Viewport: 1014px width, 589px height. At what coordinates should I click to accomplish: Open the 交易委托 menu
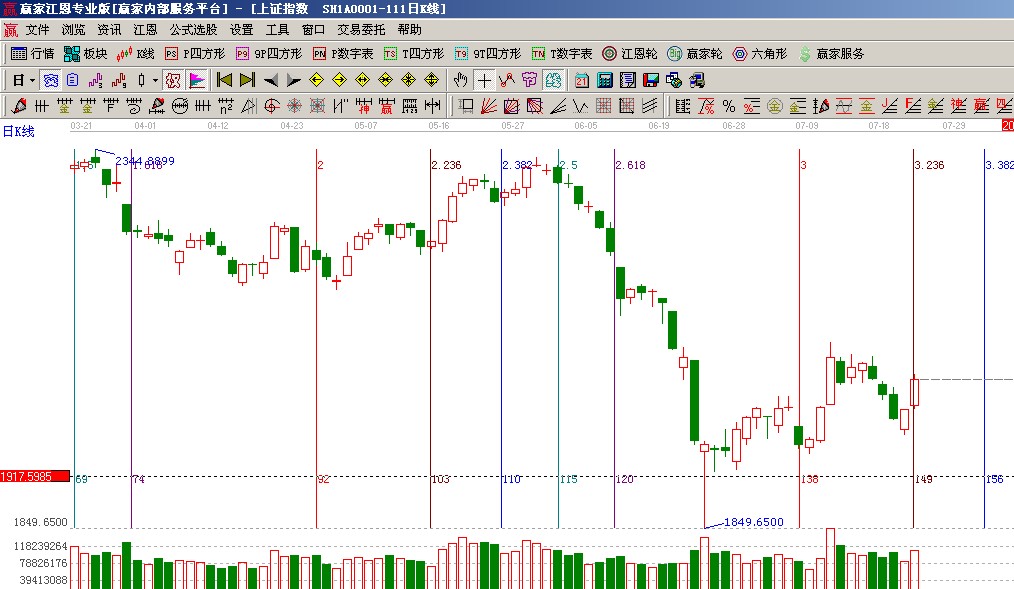[361, 30]
